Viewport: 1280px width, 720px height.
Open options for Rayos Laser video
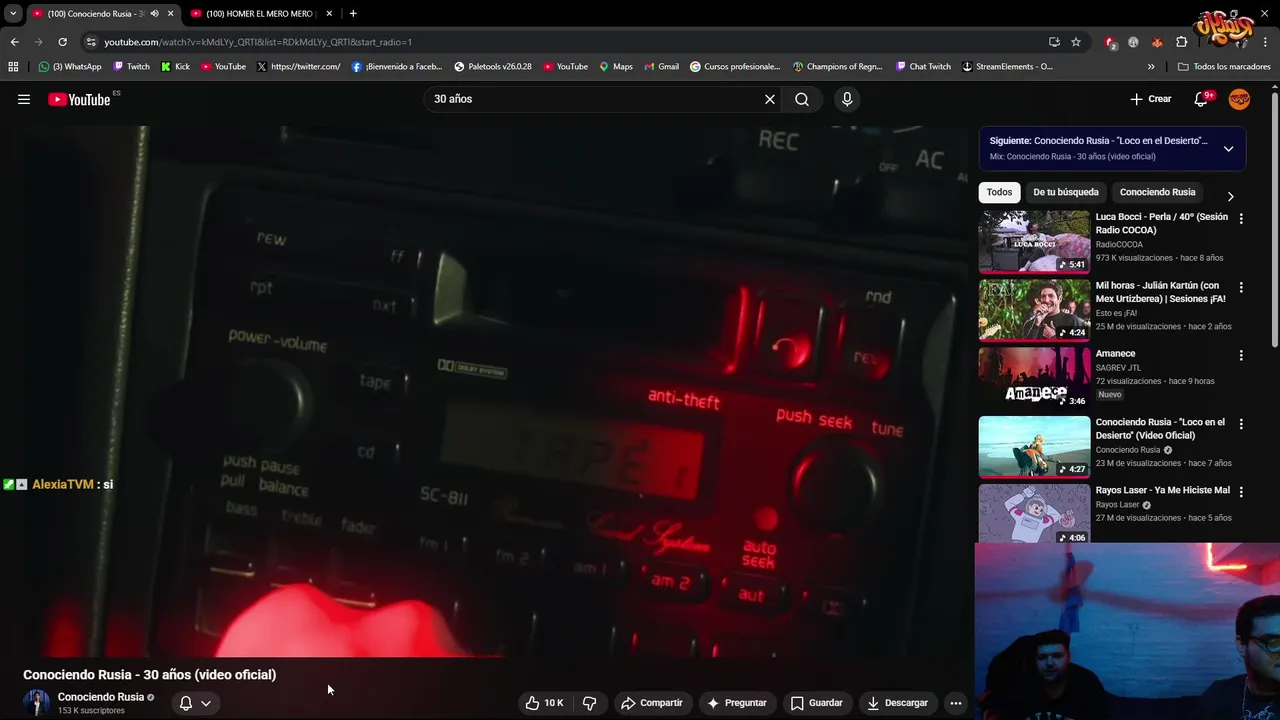[x=1241, y=492]
